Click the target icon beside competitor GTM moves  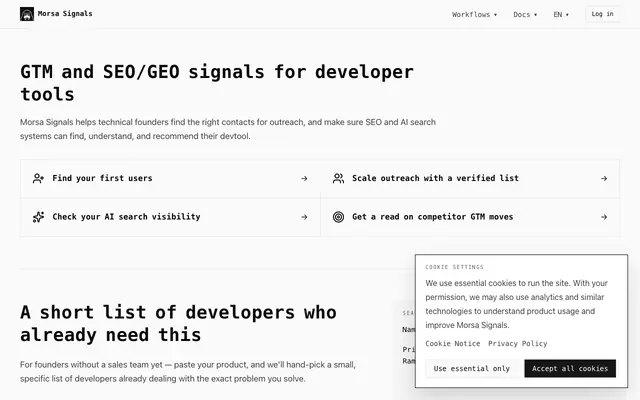click(338, 217)
